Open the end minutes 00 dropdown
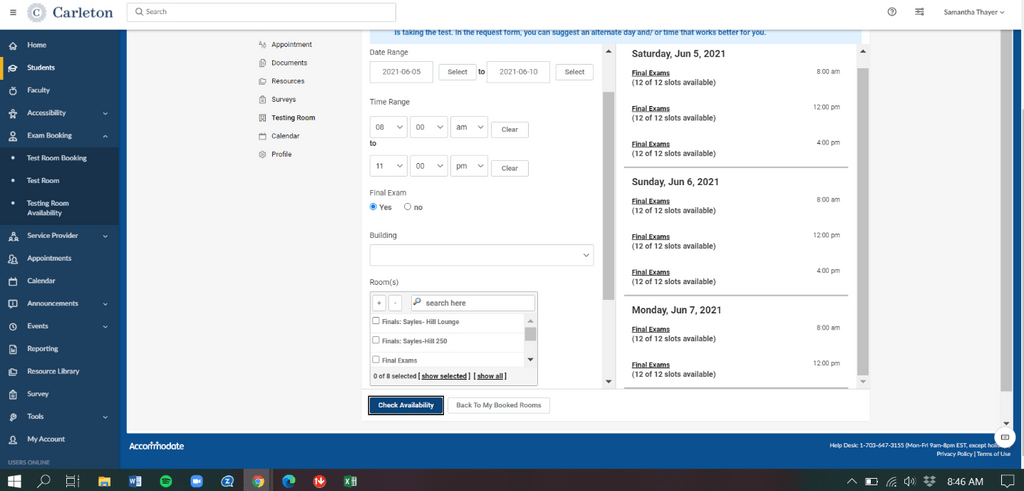 [x=429, y=166]
